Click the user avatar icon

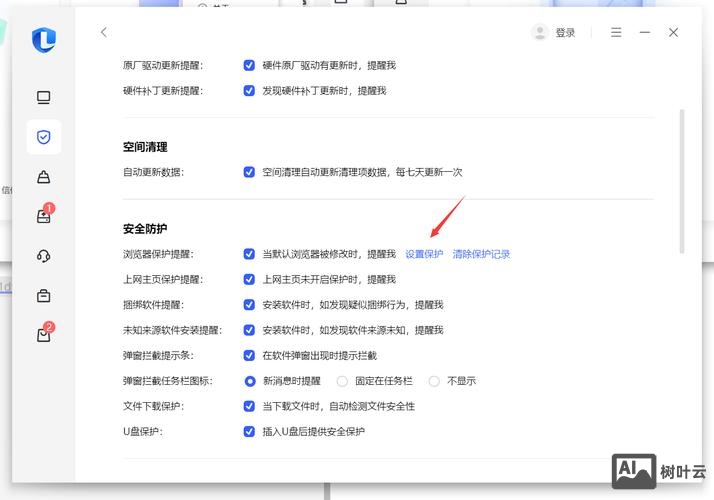(540, 32)
